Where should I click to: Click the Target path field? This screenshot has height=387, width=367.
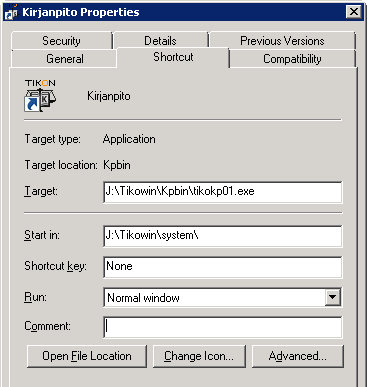[x=223, y=192]
